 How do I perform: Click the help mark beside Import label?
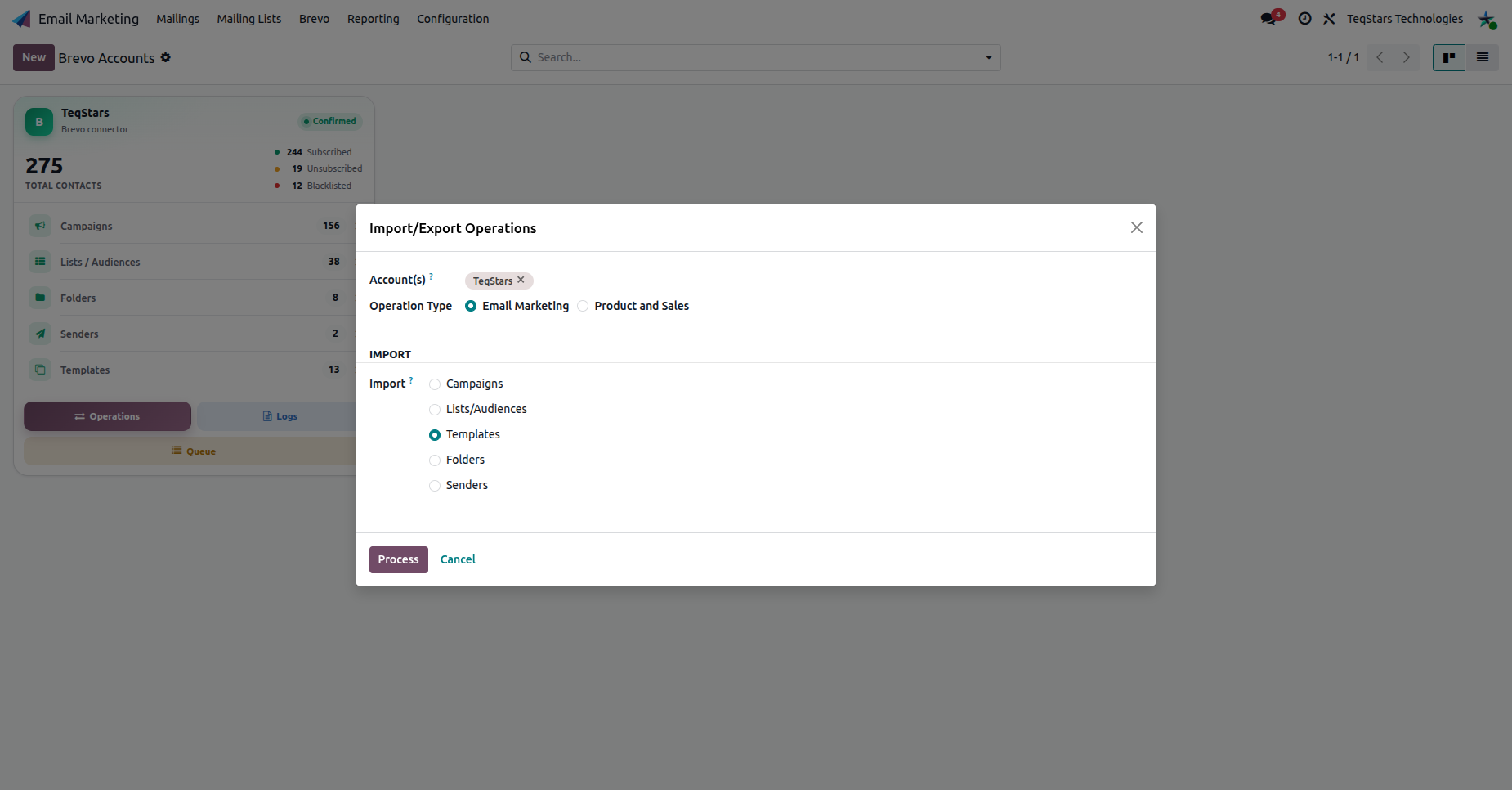[411, 379]
